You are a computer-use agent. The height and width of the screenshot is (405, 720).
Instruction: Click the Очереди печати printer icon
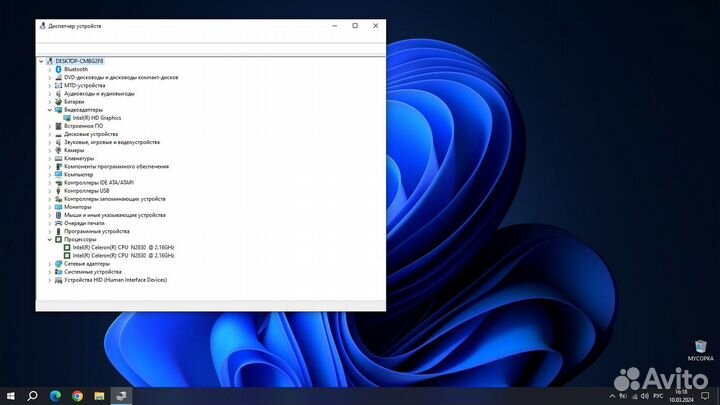point(58,223)
